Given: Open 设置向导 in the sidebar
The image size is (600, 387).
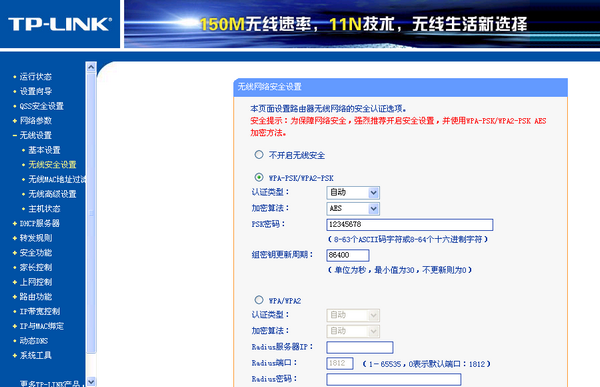Looking at the screenshot, I should click(x=36, y=91).
